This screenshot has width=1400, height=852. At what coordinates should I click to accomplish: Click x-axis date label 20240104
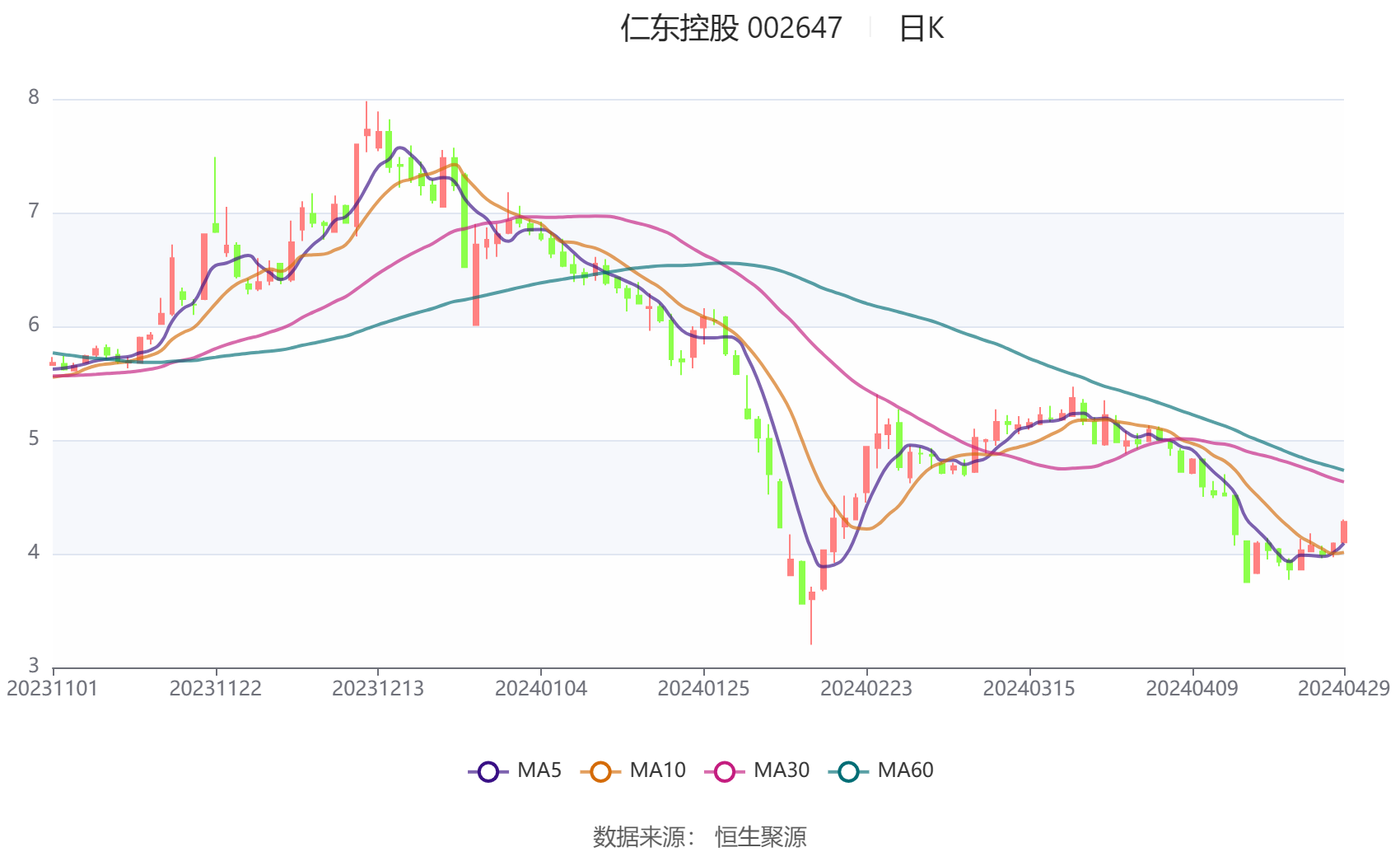(x=541, y=688)
